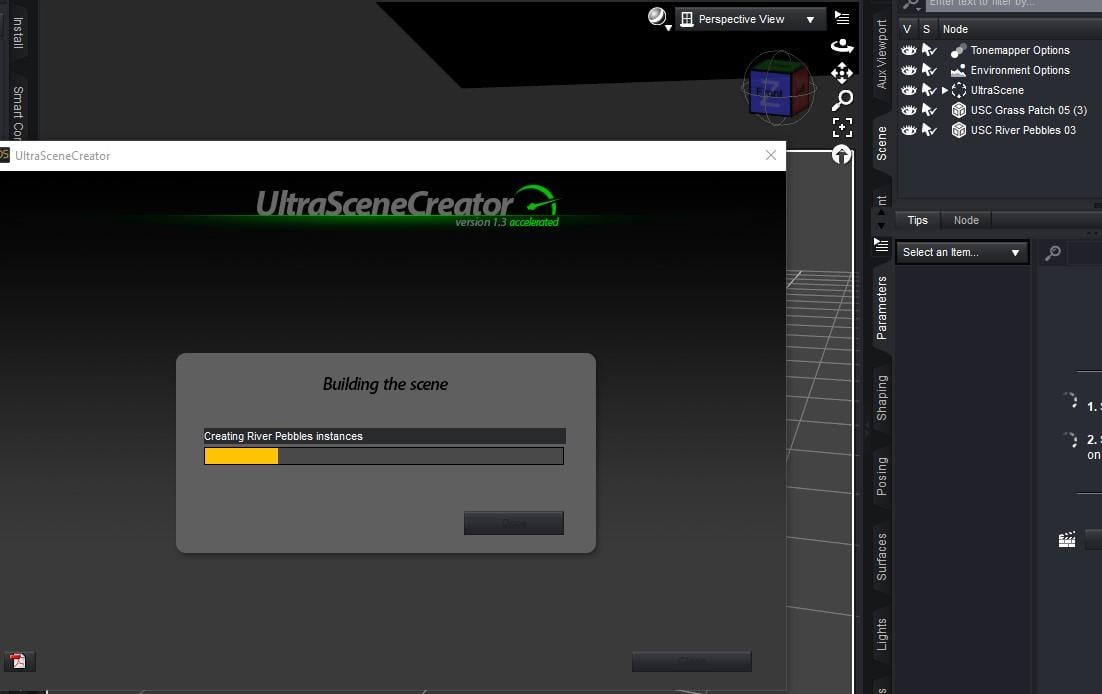
Task: Click the dimmed button in Building dialog
Action: 514,523
